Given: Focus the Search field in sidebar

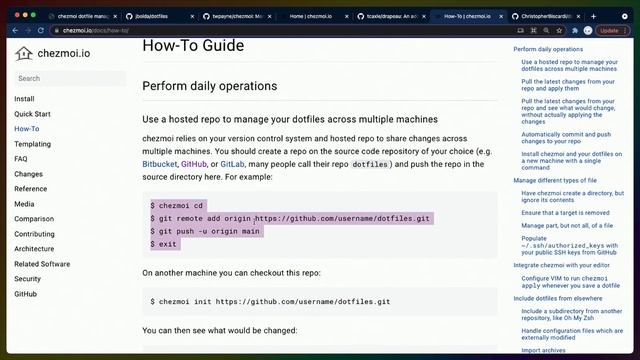Looking at the screenshot, I should click(70, 78).
